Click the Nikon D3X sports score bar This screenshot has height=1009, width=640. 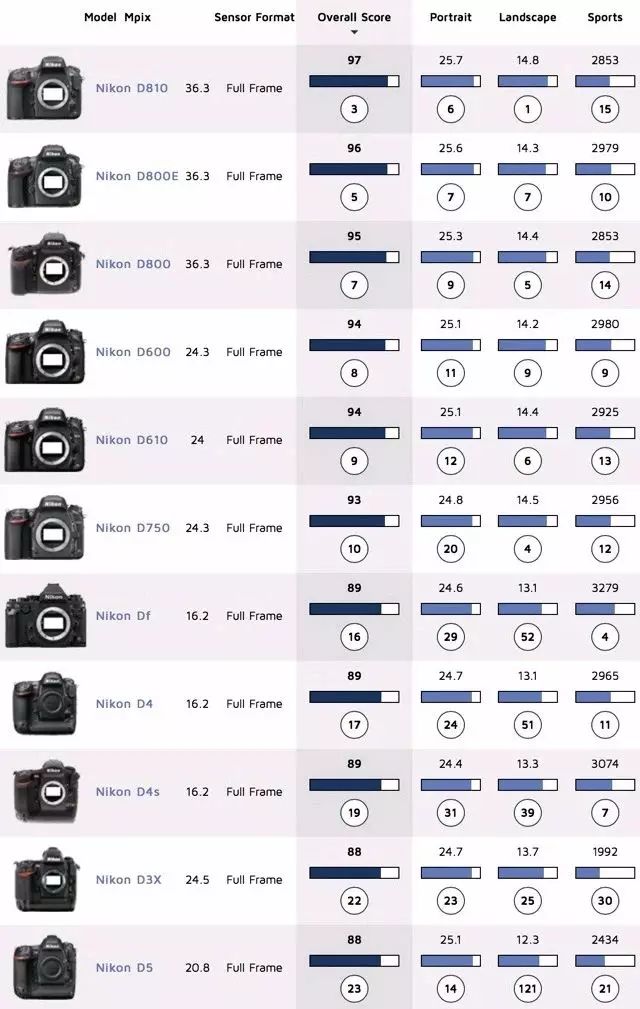click(x=605, y=873)
